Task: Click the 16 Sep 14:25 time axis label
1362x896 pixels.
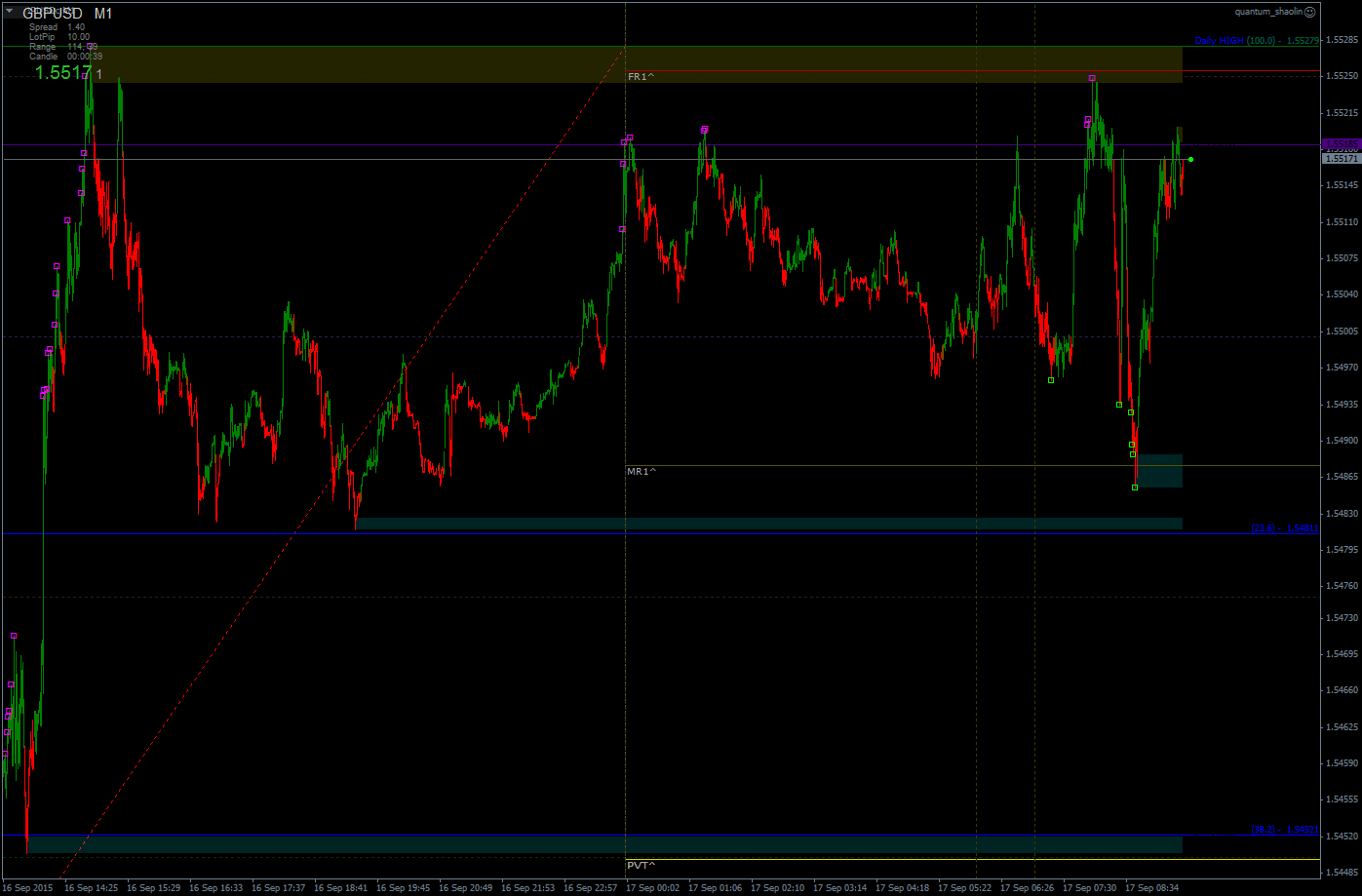Action: (92, 888)
